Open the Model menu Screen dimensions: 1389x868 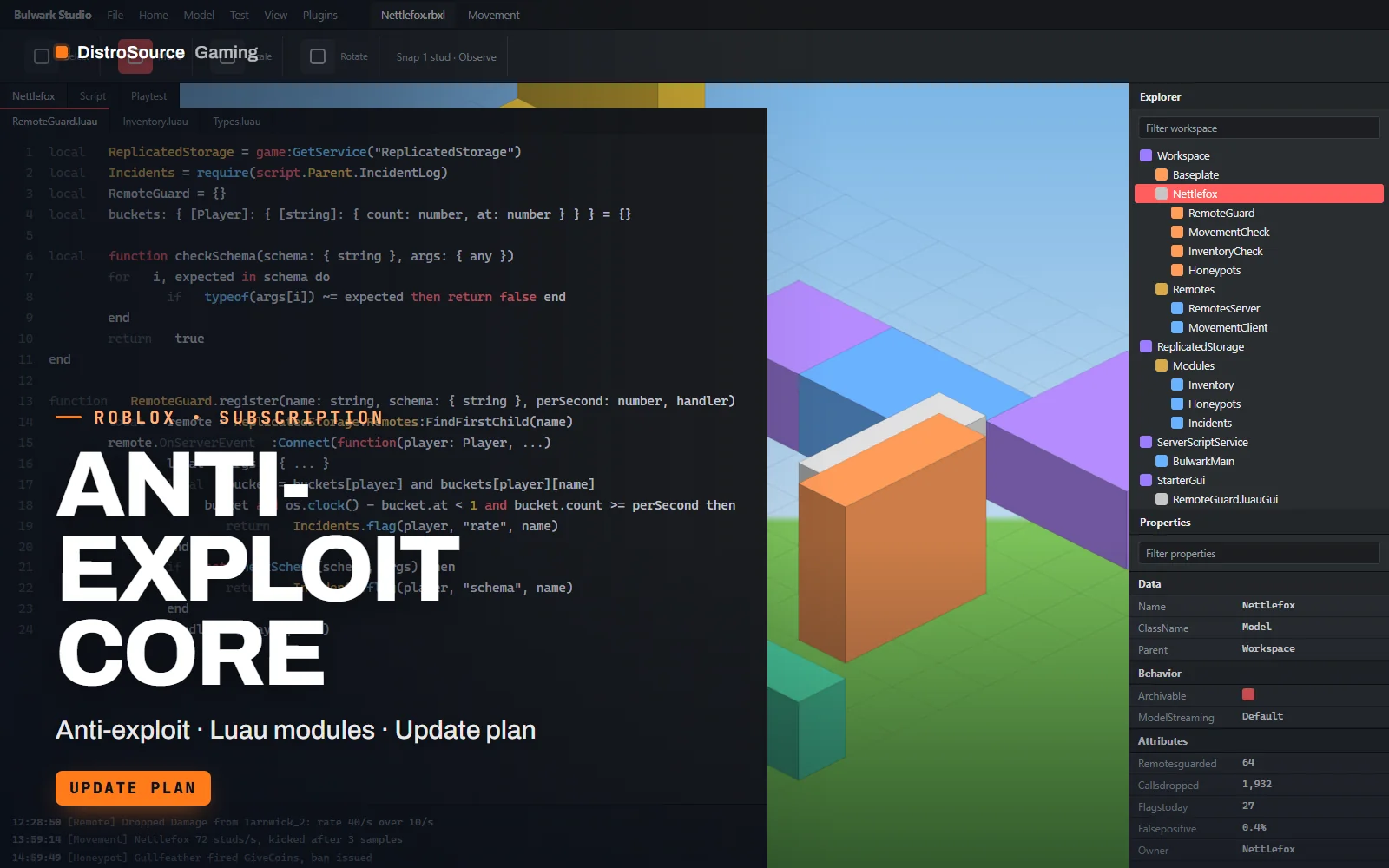tap(199, 15)
